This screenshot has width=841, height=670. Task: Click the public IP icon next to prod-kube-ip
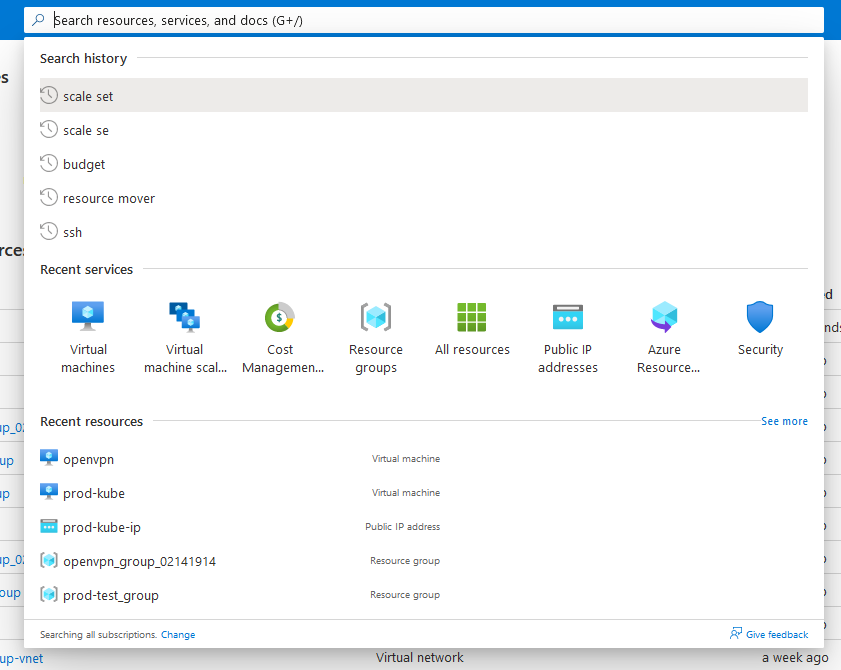click(49, 526)
